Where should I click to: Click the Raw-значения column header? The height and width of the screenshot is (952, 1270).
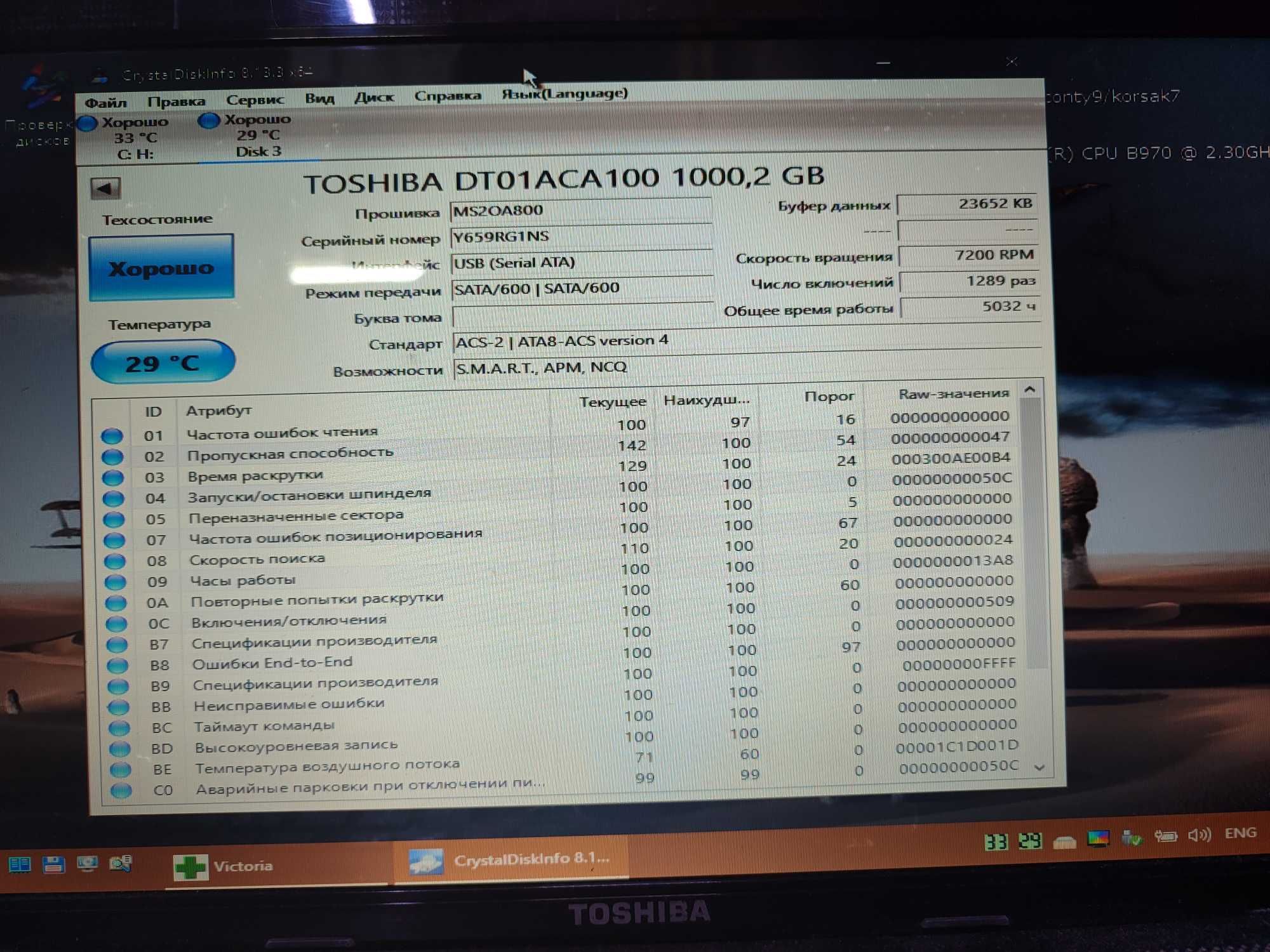pos(954,393)
